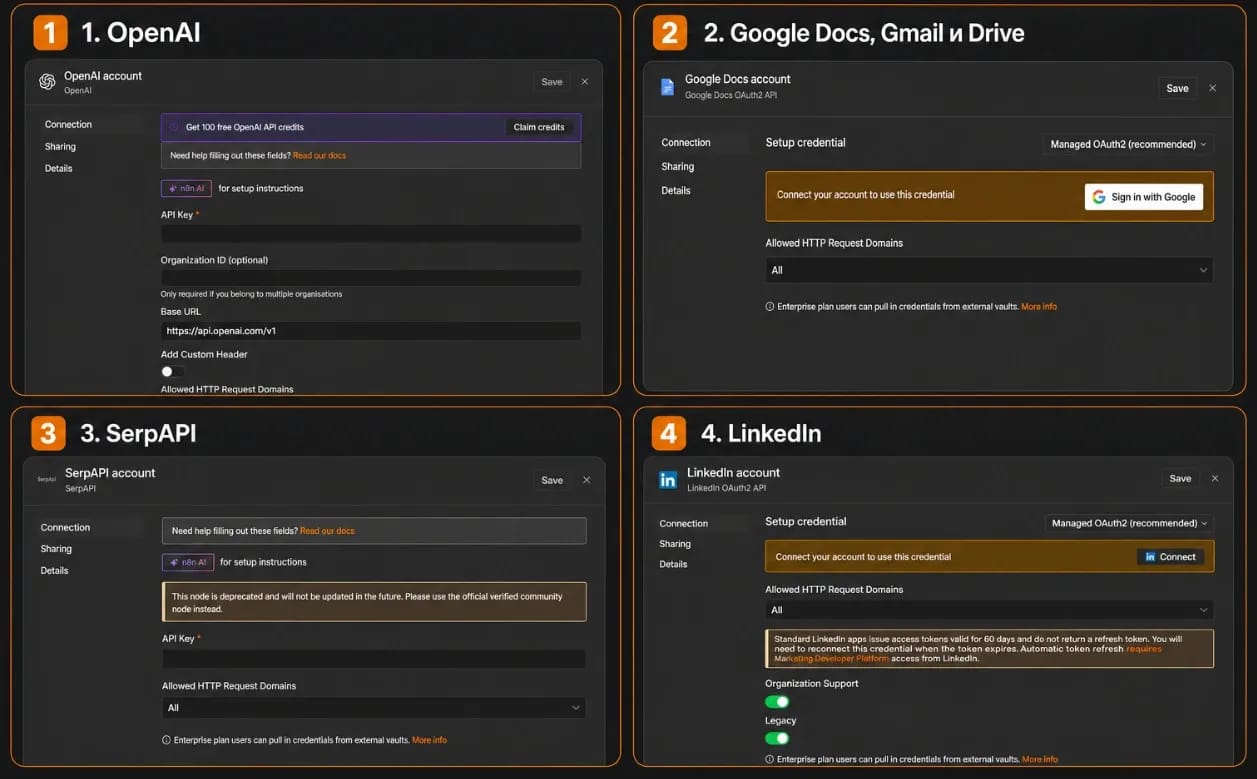Viewport: 1257px width, 779px height.
Task: Close the SerpAPI account dialog
Action: (x=586, y=480)
